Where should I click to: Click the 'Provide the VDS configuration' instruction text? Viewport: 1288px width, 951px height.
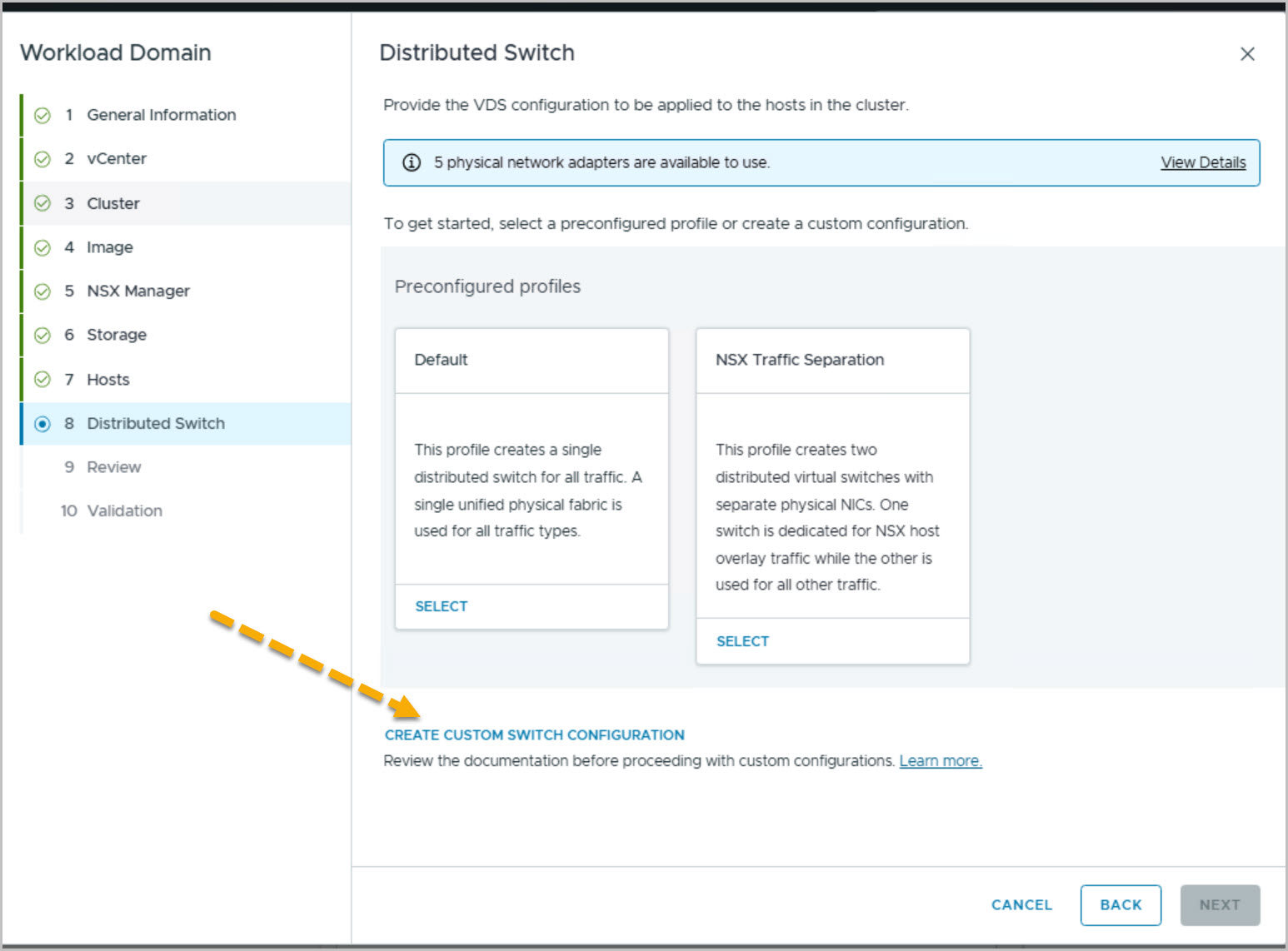[646, 105]
